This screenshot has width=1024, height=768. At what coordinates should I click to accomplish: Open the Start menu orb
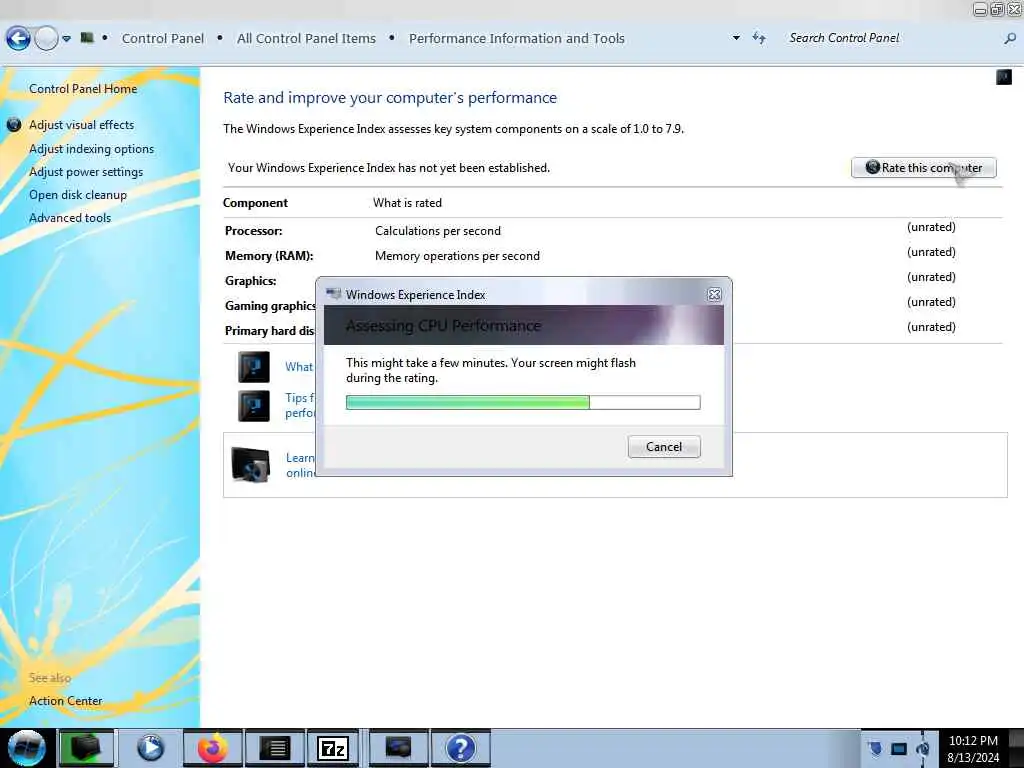pos(27,748)
